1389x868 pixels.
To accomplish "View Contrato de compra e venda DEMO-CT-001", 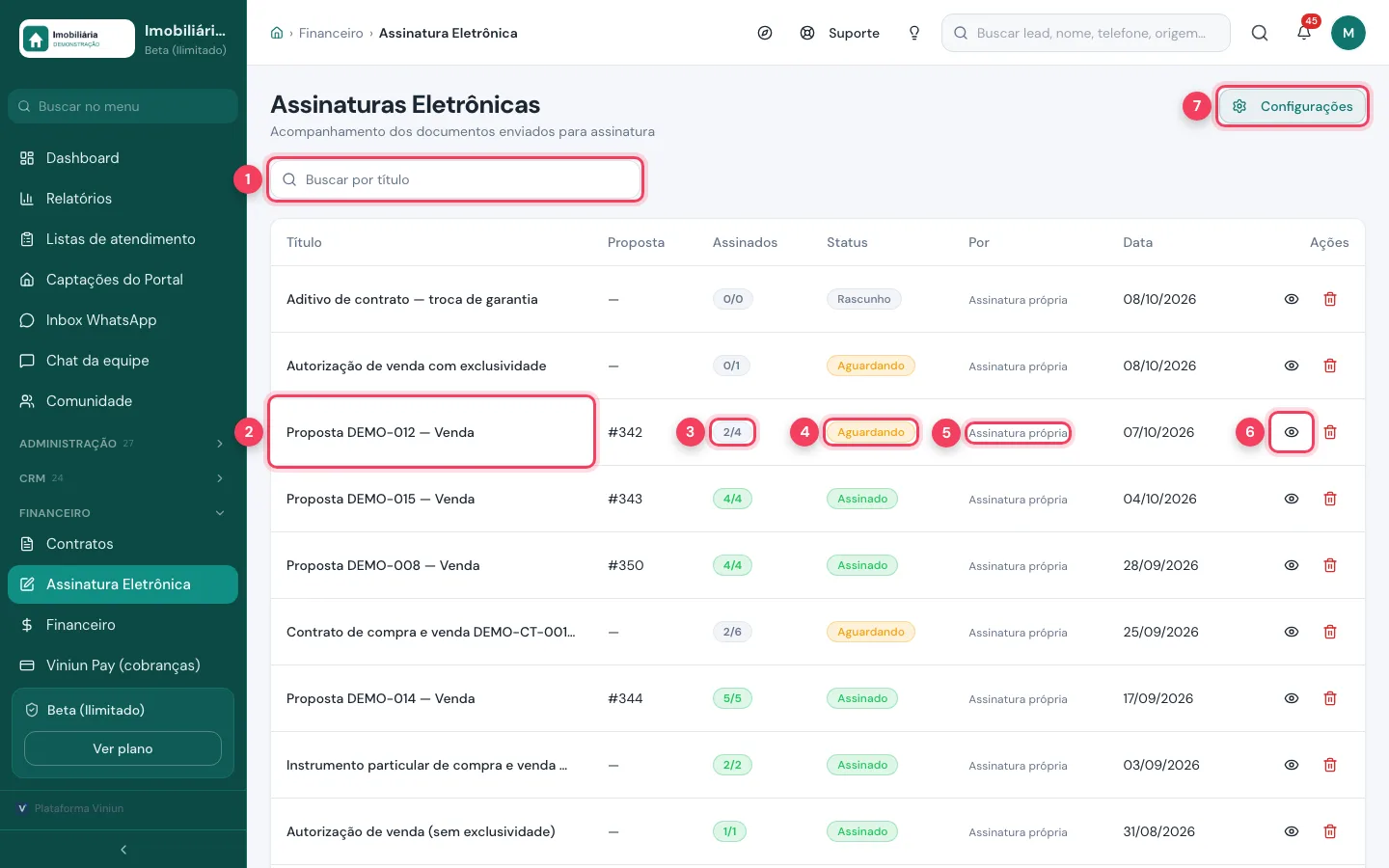I will click(1292, 632).
